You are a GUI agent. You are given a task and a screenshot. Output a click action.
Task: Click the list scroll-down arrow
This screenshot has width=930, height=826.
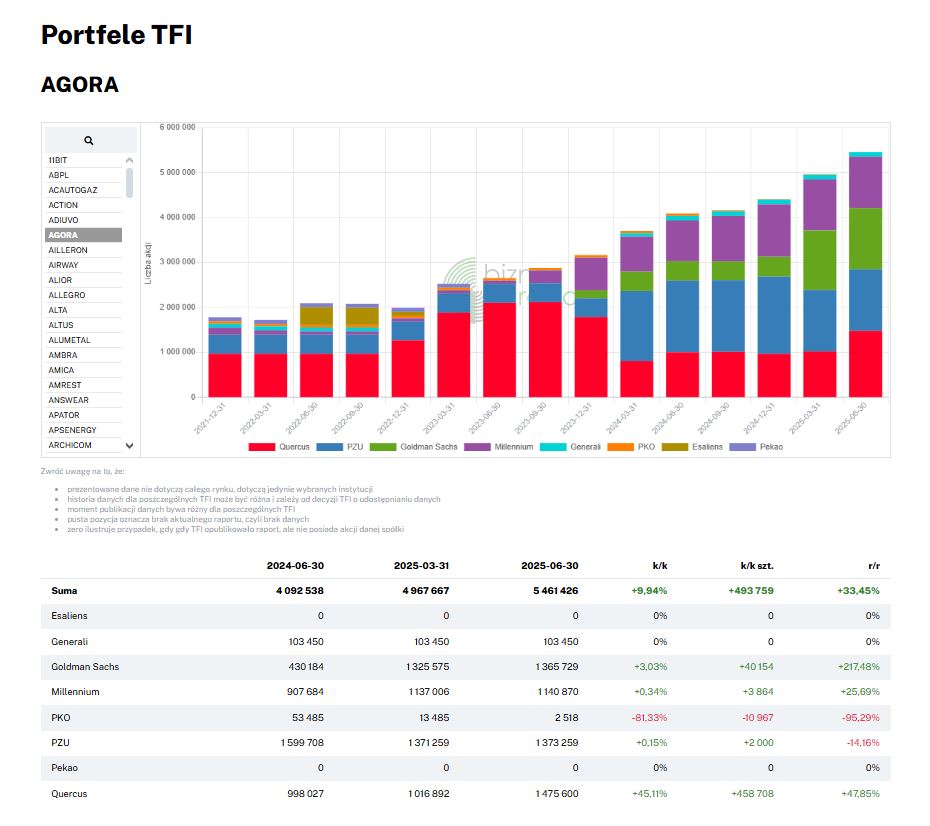tap(129, 445)
